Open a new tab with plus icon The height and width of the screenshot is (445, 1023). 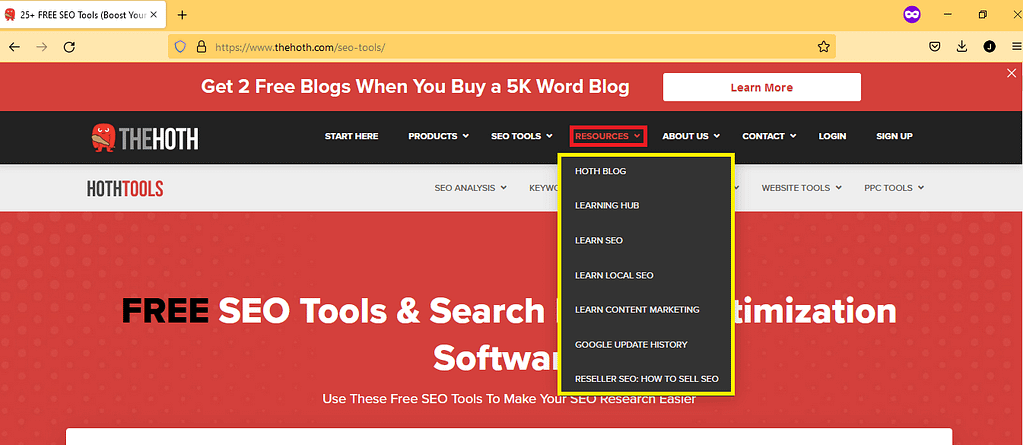pos(182,15)
